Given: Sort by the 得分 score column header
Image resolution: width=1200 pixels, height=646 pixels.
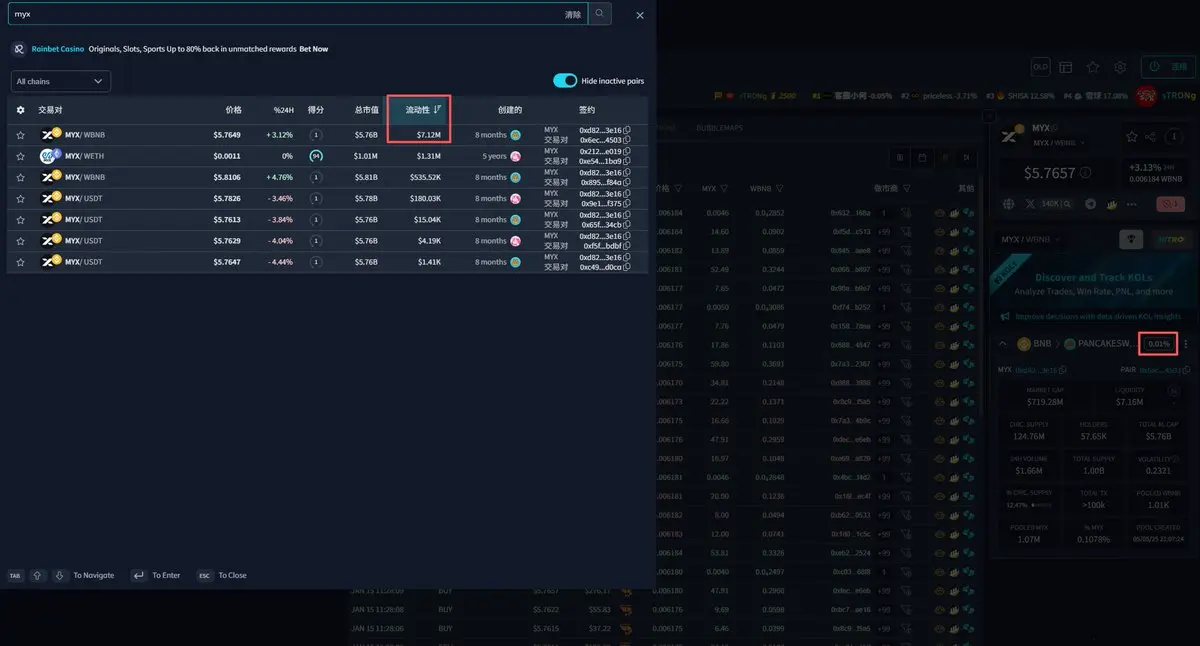Looking at the screenshot, I should pos(315,110).
